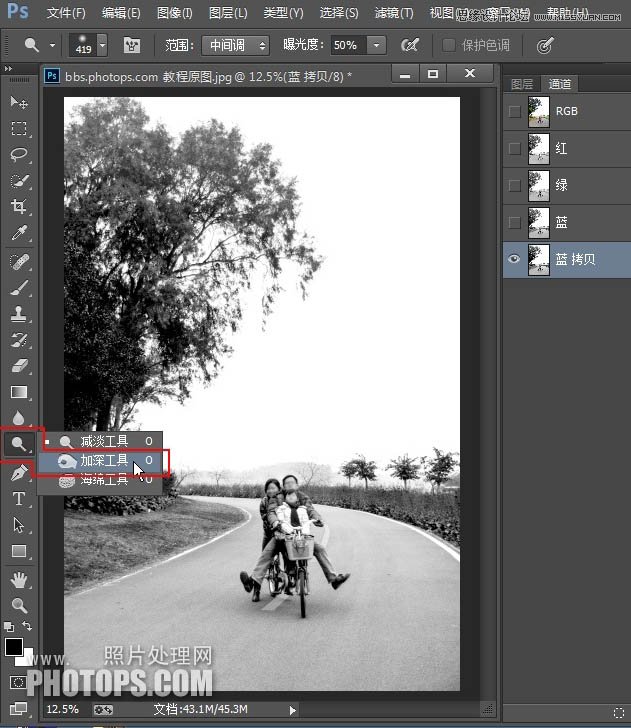Viewport: 631px width, 728px height.
Task: Select the Eyedropper tool
Action: [19, 233]
